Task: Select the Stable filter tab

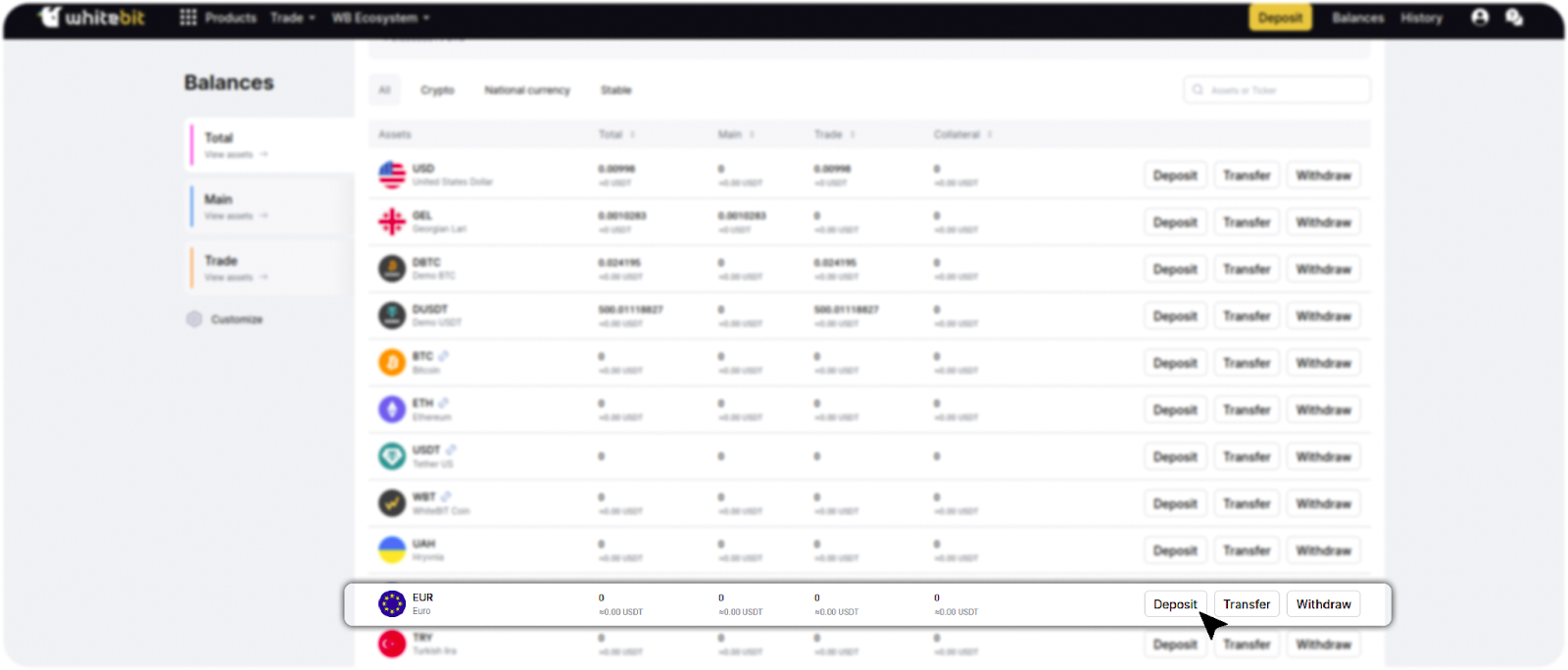Action: pyautogui.click(x=615, y=90)
